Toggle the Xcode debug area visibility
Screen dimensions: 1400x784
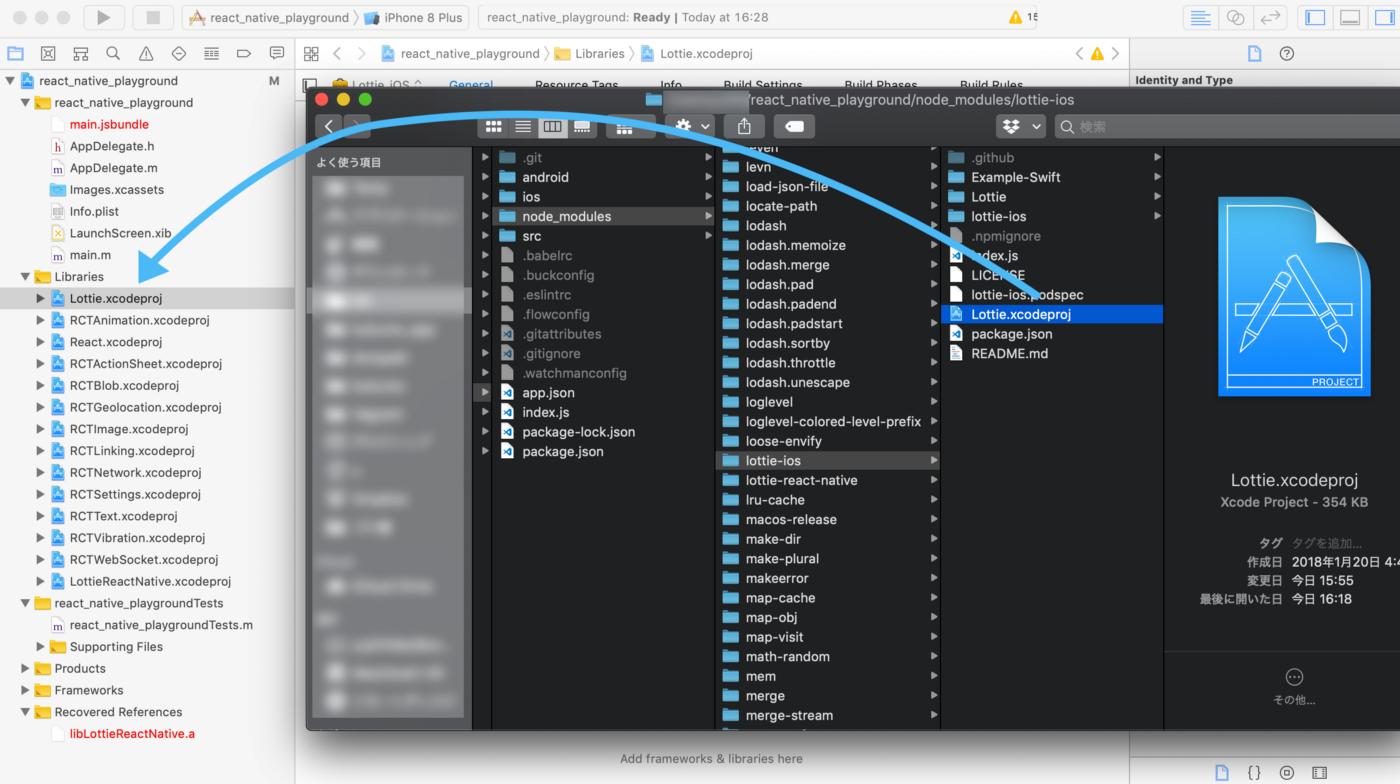tap(1350, 17)
